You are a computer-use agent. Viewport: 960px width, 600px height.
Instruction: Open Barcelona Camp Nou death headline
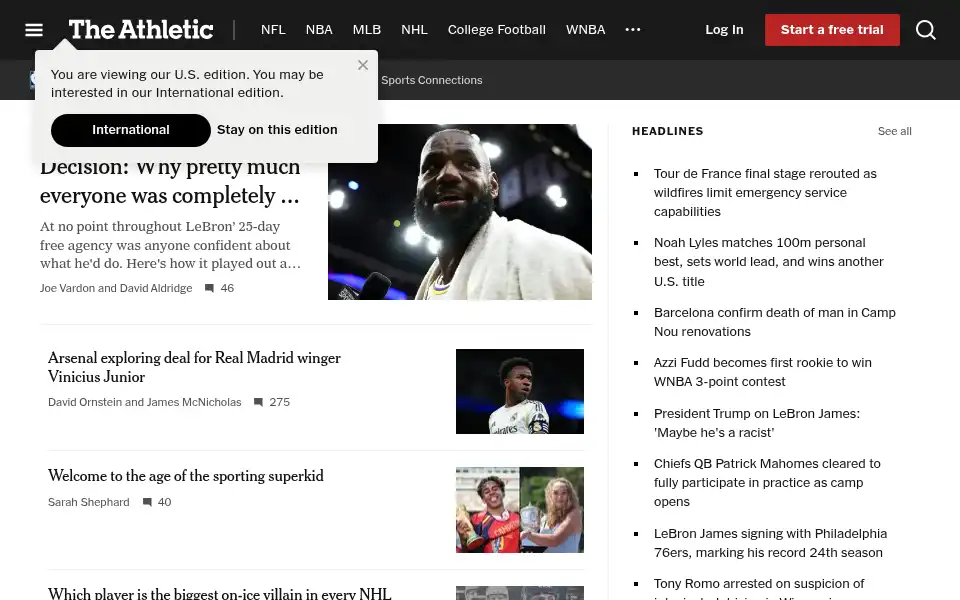tap(774, 322)
